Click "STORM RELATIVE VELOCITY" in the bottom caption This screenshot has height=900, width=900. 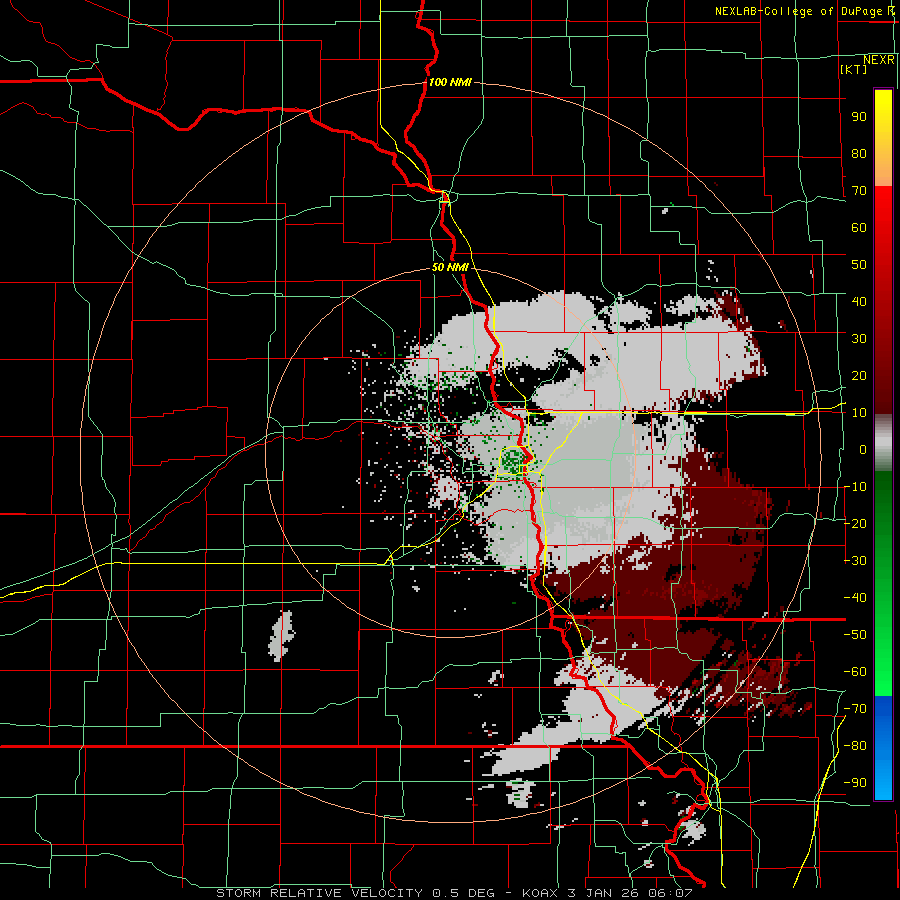pos(319,893)
